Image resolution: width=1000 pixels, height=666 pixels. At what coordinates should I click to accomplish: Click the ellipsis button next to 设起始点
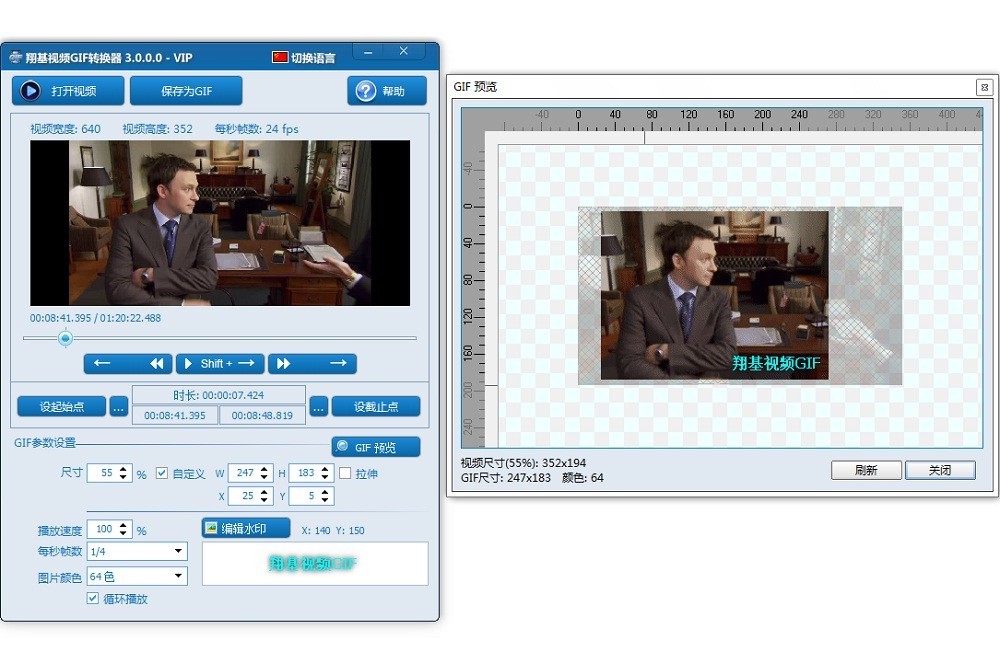coord(118,407)
